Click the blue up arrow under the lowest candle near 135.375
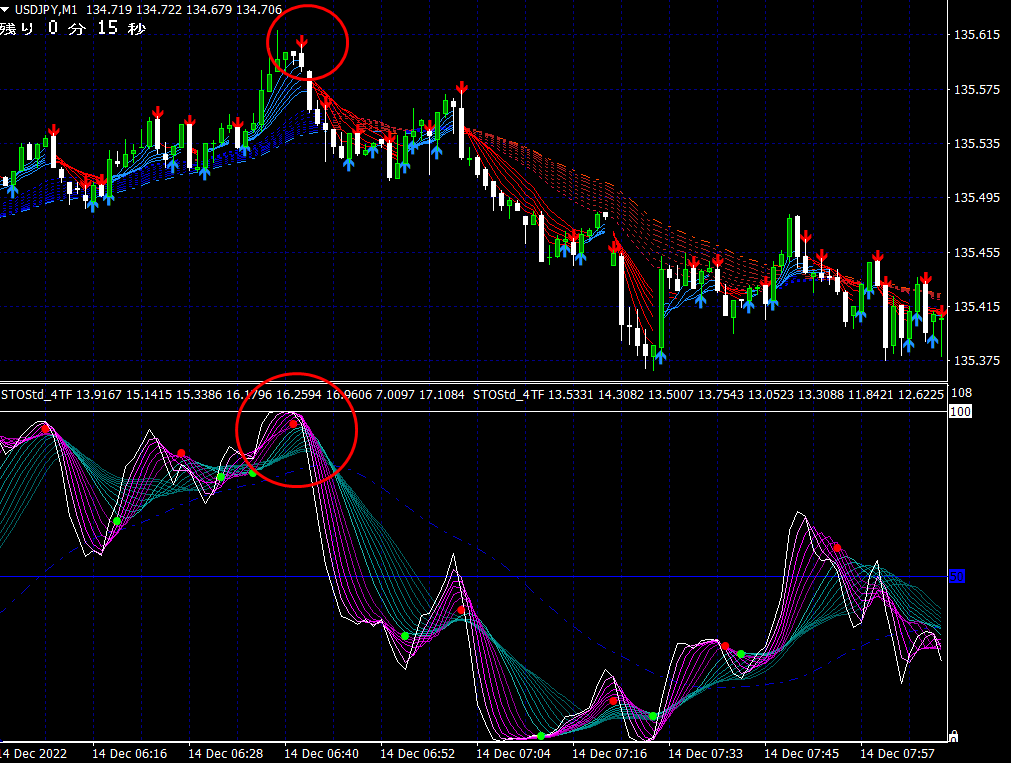 pyautogui.click(x=660, y=357)
